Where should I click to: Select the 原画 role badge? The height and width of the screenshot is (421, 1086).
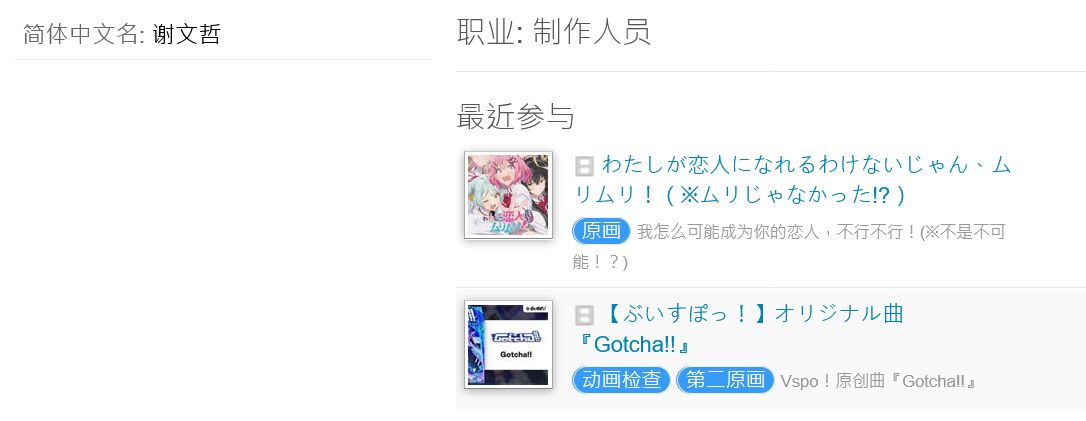point(601,231)
